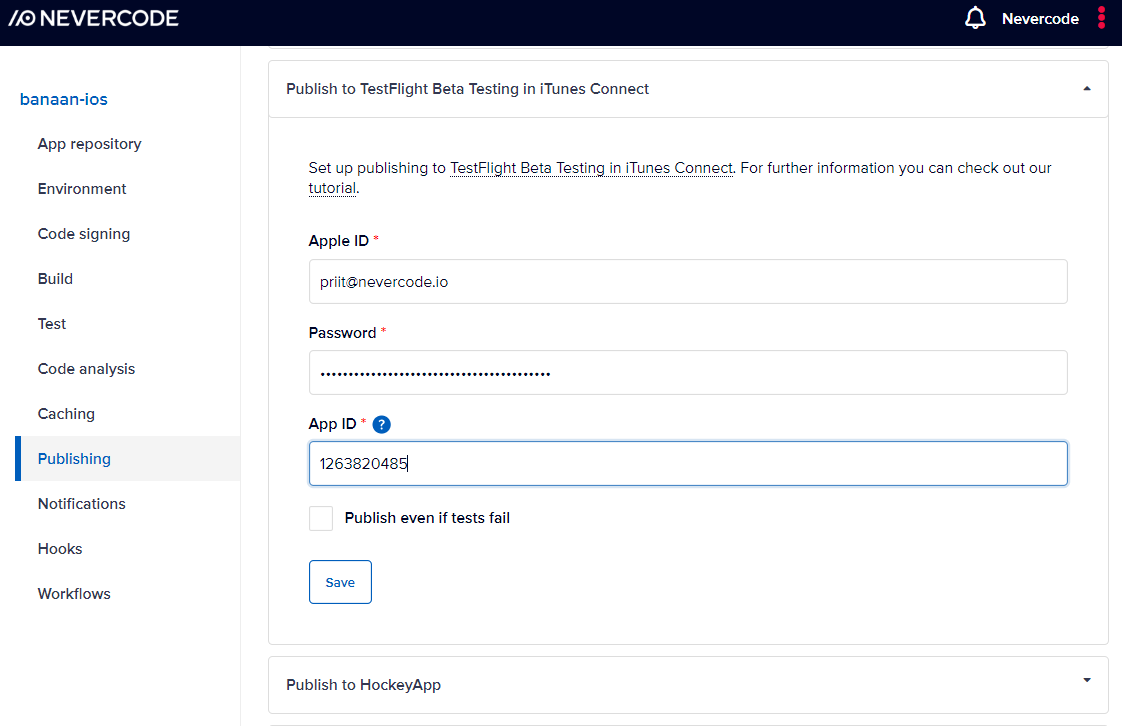
Task: Enable Publish even if tests fail
Action: point(321,518)
